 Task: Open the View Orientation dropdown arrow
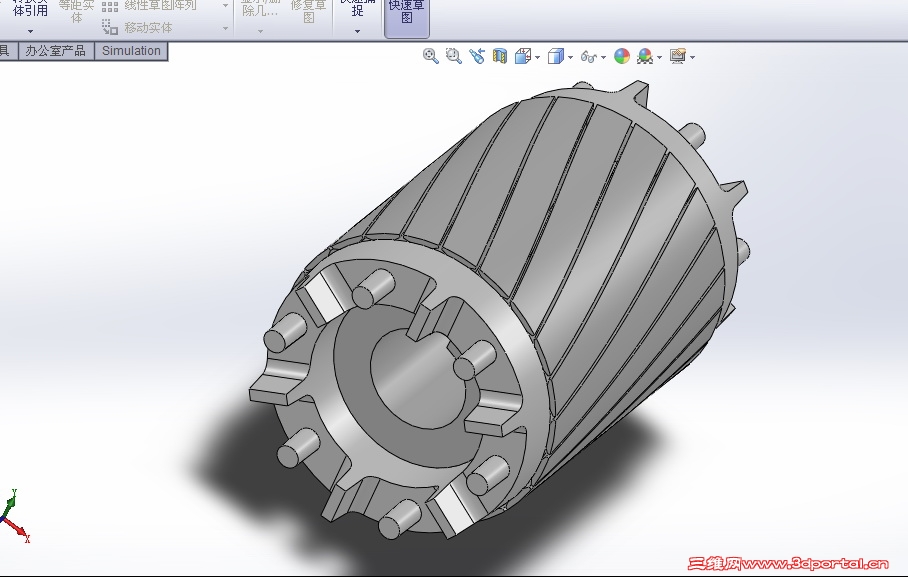click(x=538, y=57)
